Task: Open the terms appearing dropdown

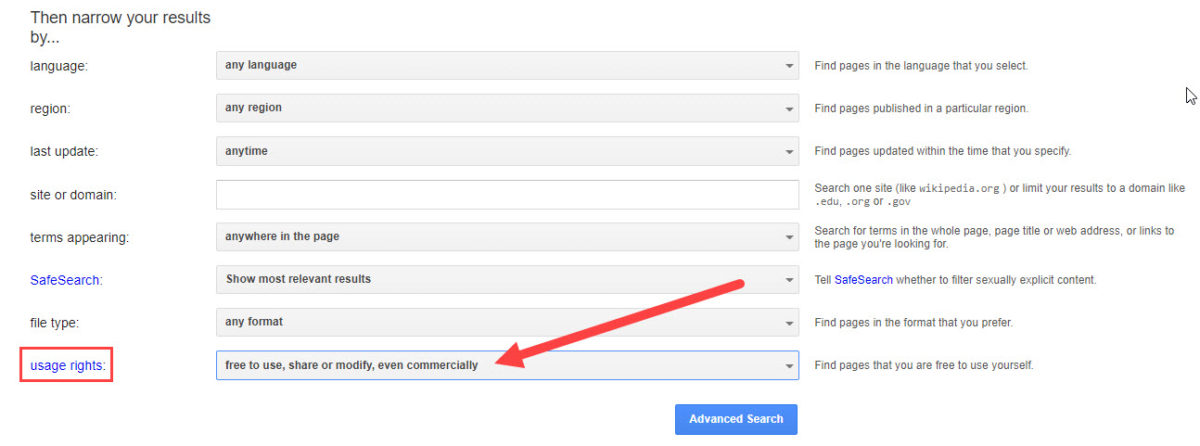Action: click(507, 237)
